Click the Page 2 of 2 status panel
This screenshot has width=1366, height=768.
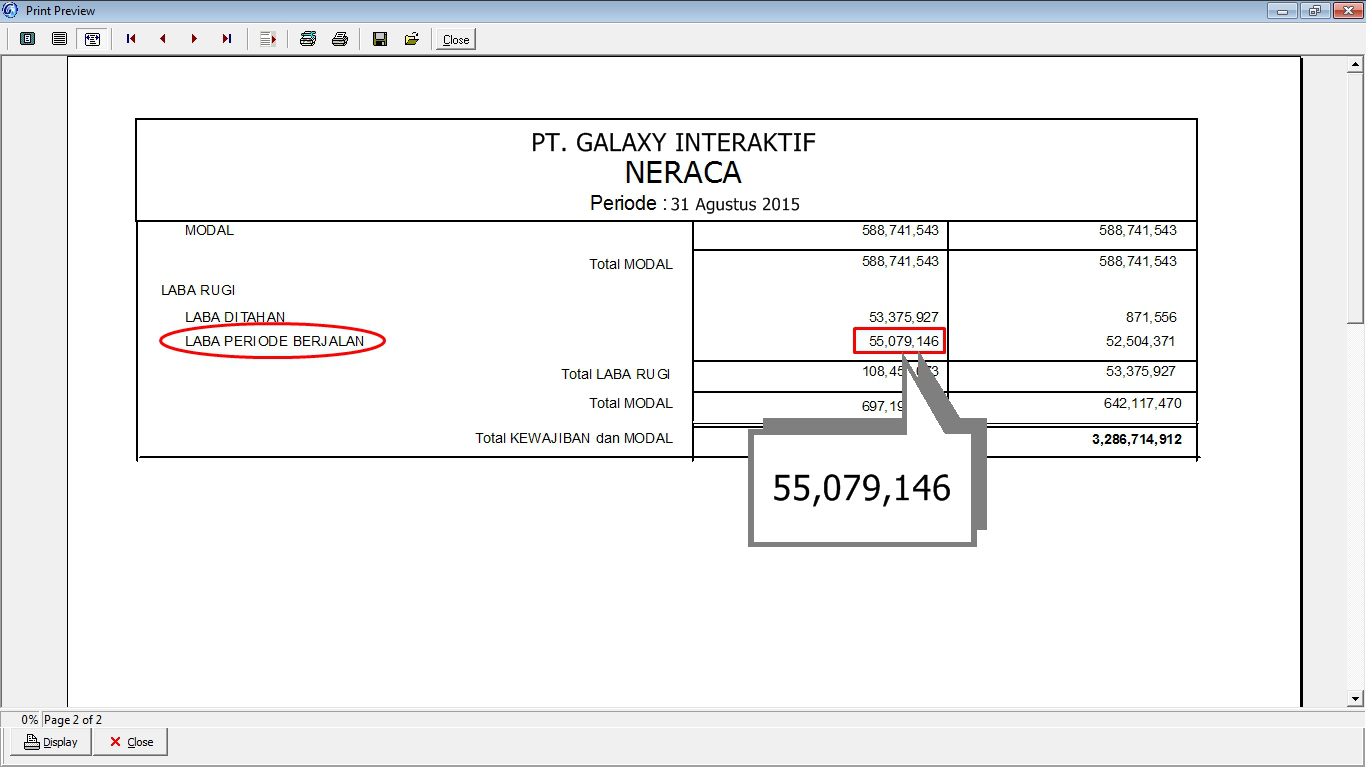73,719
